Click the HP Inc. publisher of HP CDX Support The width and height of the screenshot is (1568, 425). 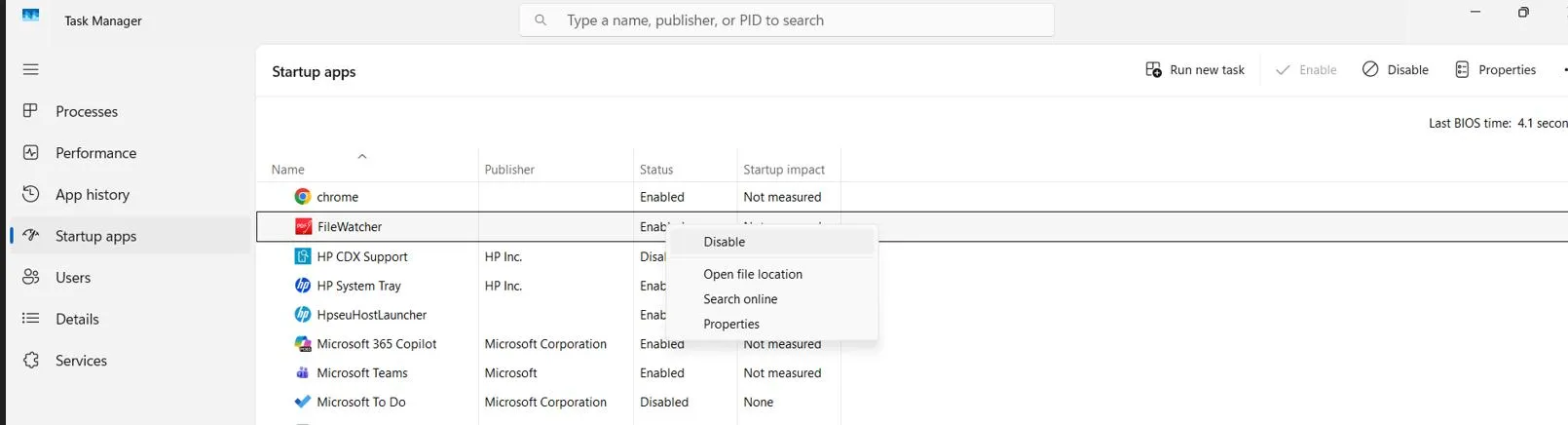click(x=504, y=256)
